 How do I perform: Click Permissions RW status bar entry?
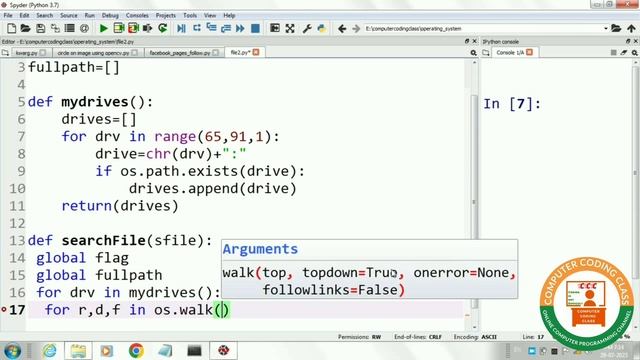359,337
